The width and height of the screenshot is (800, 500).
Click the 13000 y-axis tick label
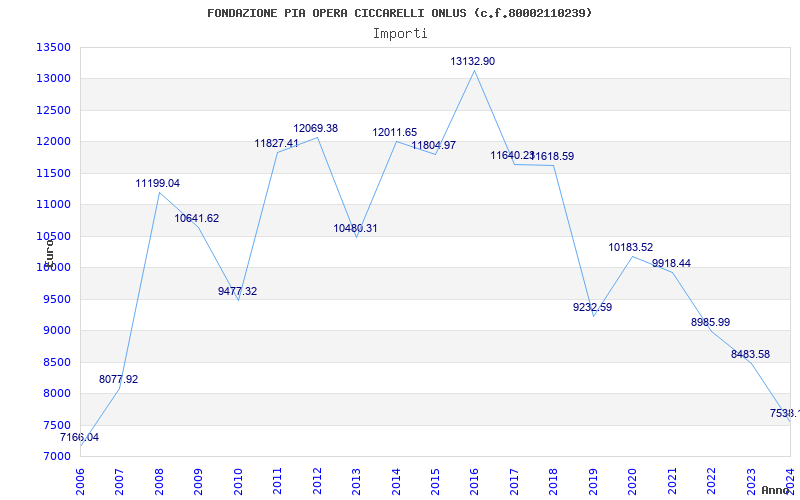pos(53,79)
